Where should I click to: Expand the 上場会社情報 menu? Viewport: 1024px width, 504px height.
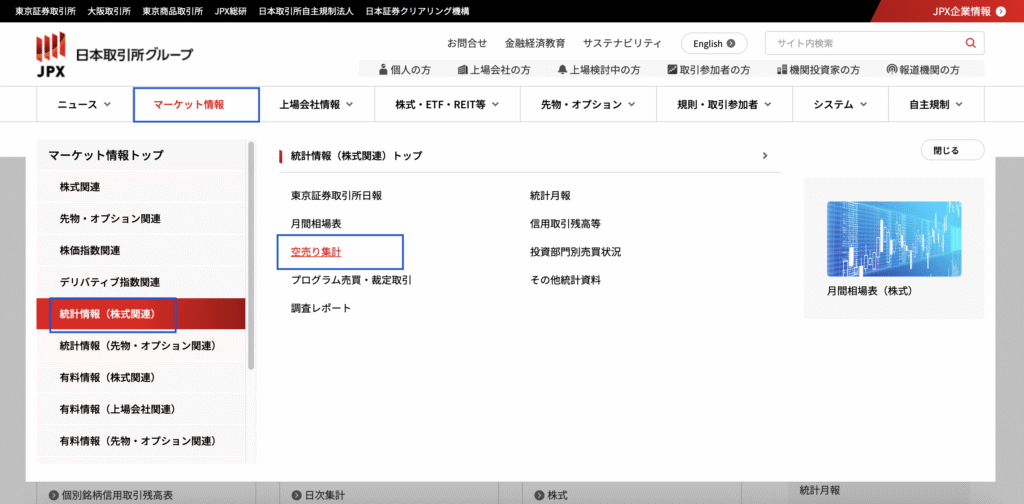316,104
